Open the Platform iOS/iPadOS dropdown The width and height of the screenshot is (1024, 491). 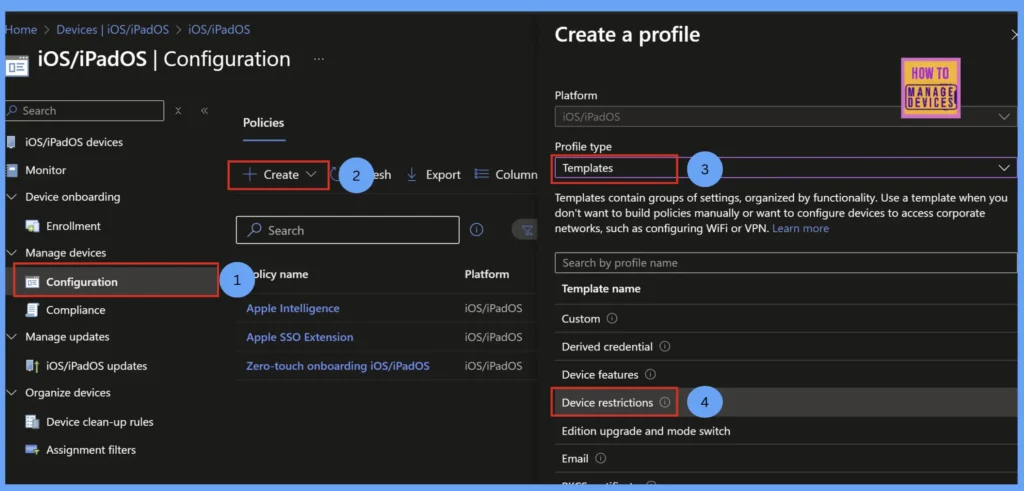point(786,117)
